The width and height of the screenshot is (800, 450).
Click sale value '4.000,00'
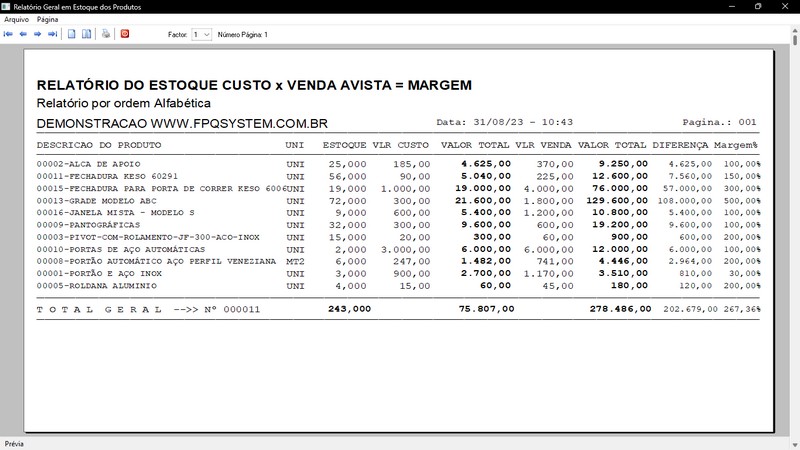pyautogui.click(x=548, y=189)
